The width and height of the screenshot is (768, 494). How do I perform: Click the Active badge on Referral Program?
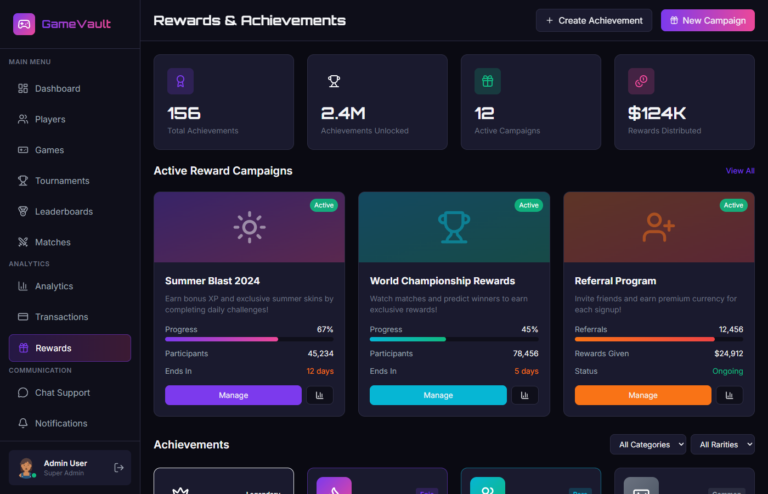(x=733, y=205)
